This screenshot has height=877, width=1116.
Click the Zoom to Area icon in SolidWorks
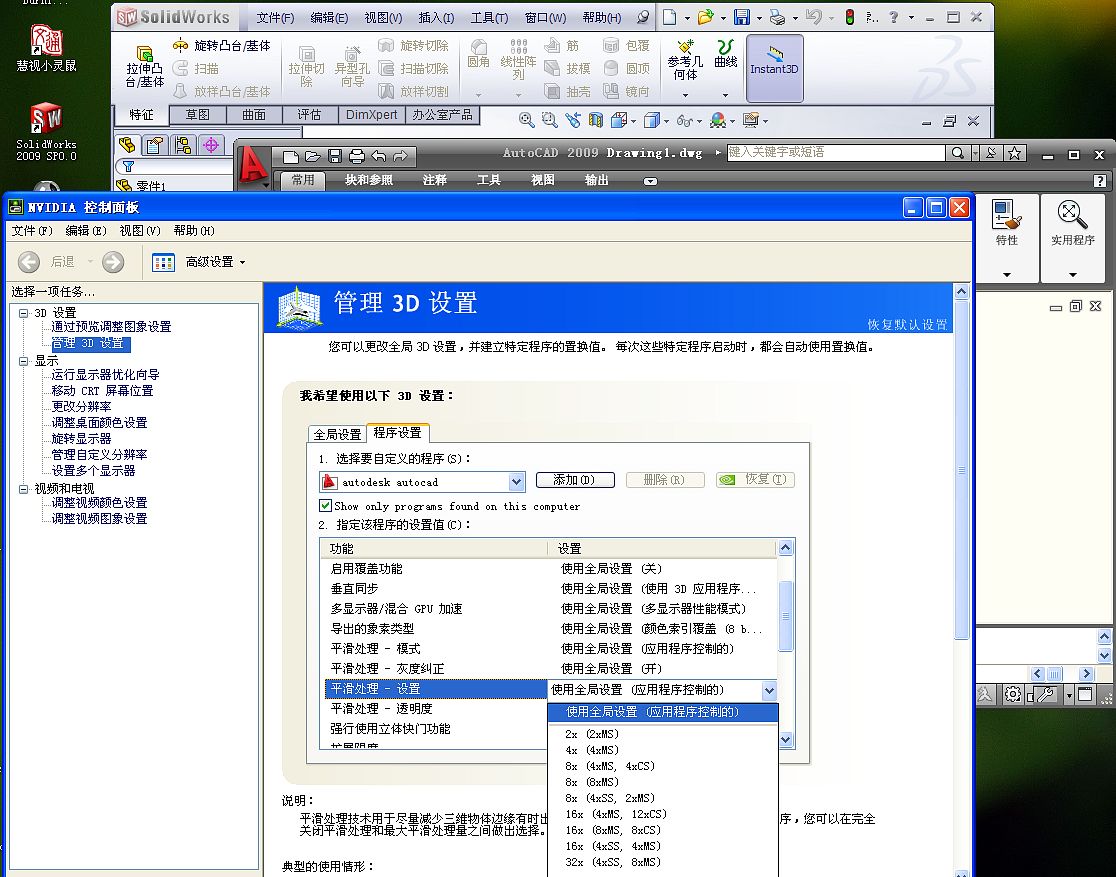pyautogui.click(x=549, y=120)
